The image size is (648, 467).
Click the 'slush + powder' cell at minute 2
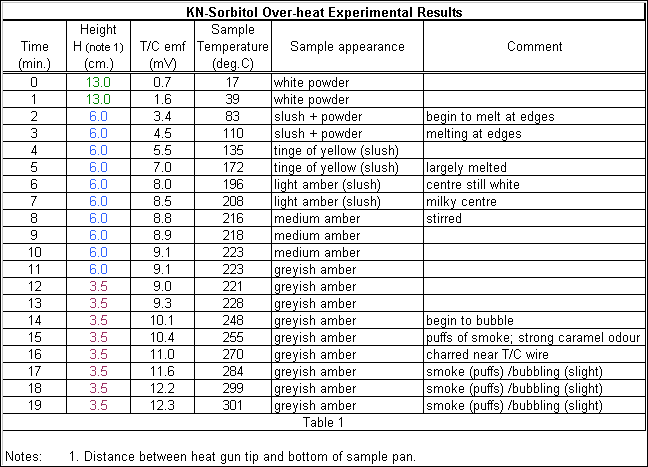click(x=312, y=117)
